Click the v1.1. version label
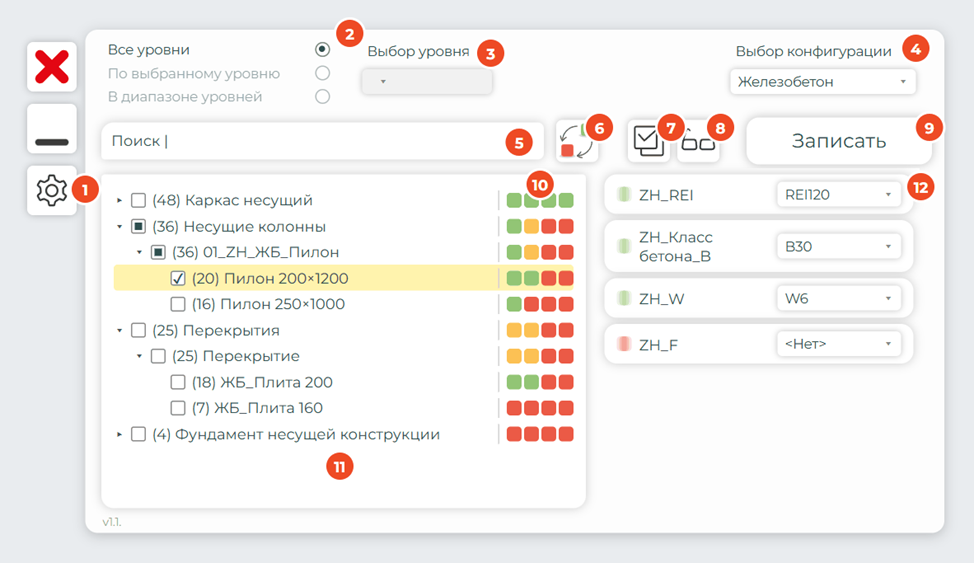Viewport: 974px width, 563px height. click(x=112, y=522)
